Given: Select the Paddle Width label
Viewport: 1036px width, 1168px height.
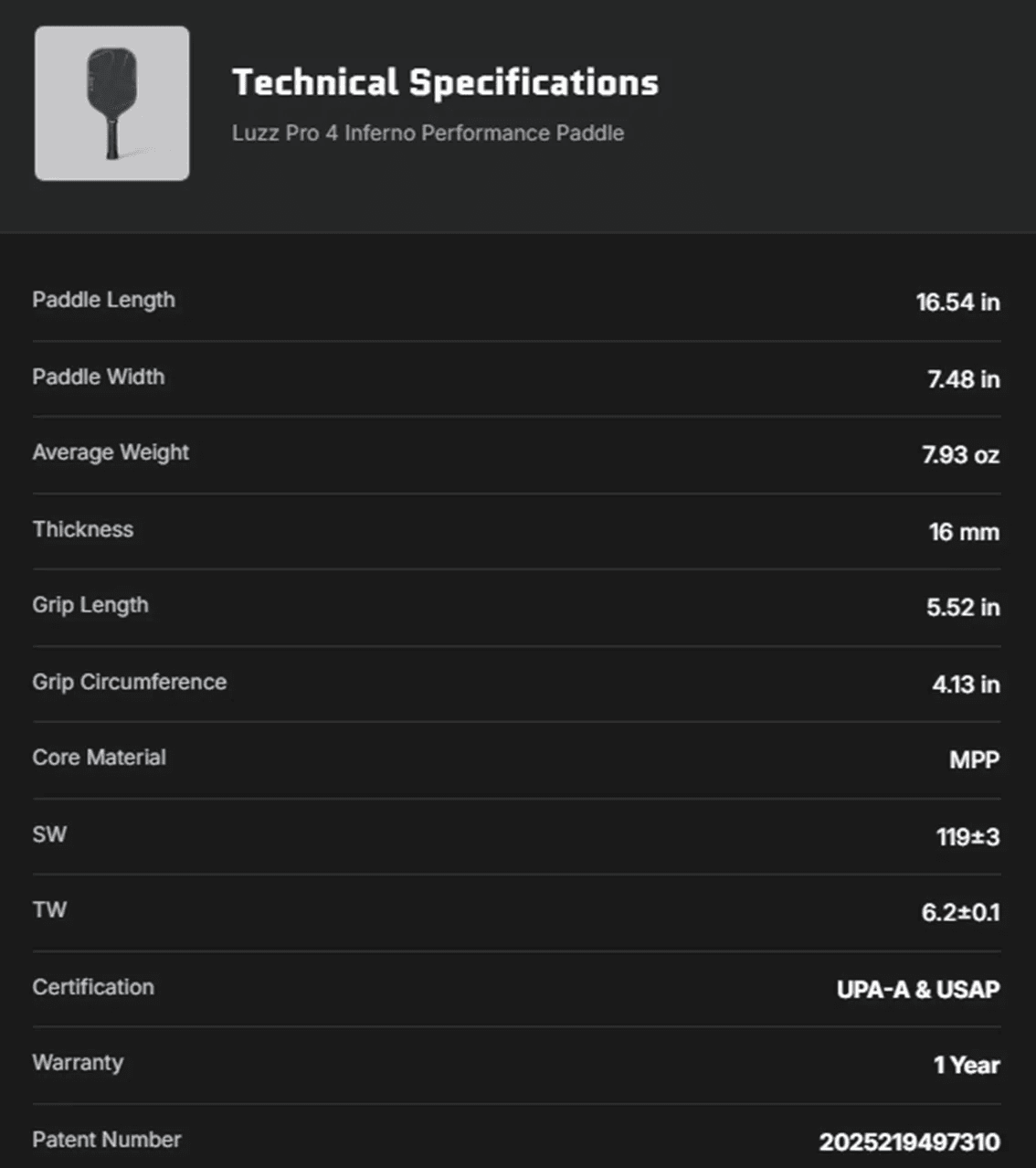Looking at the screenshot, I should (99, 377).
